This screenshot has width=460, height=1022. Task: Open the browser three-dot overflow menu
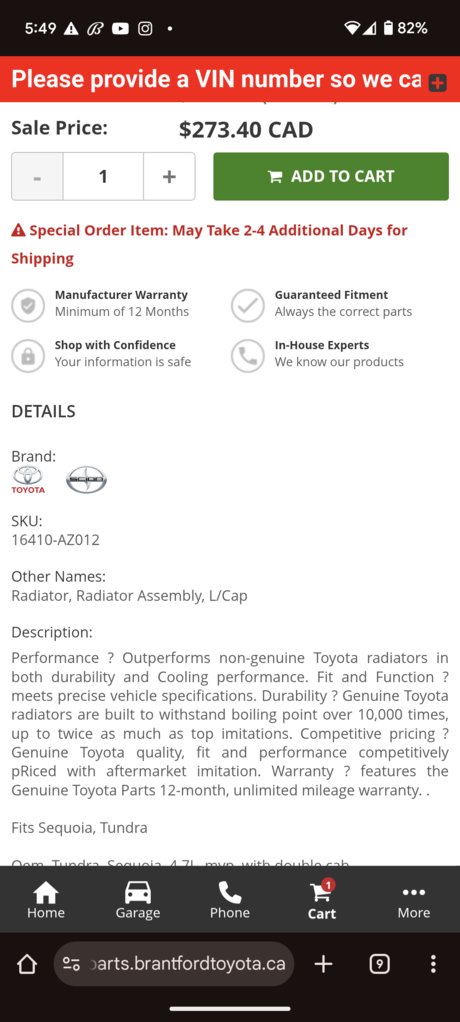(x=433, y=964)
